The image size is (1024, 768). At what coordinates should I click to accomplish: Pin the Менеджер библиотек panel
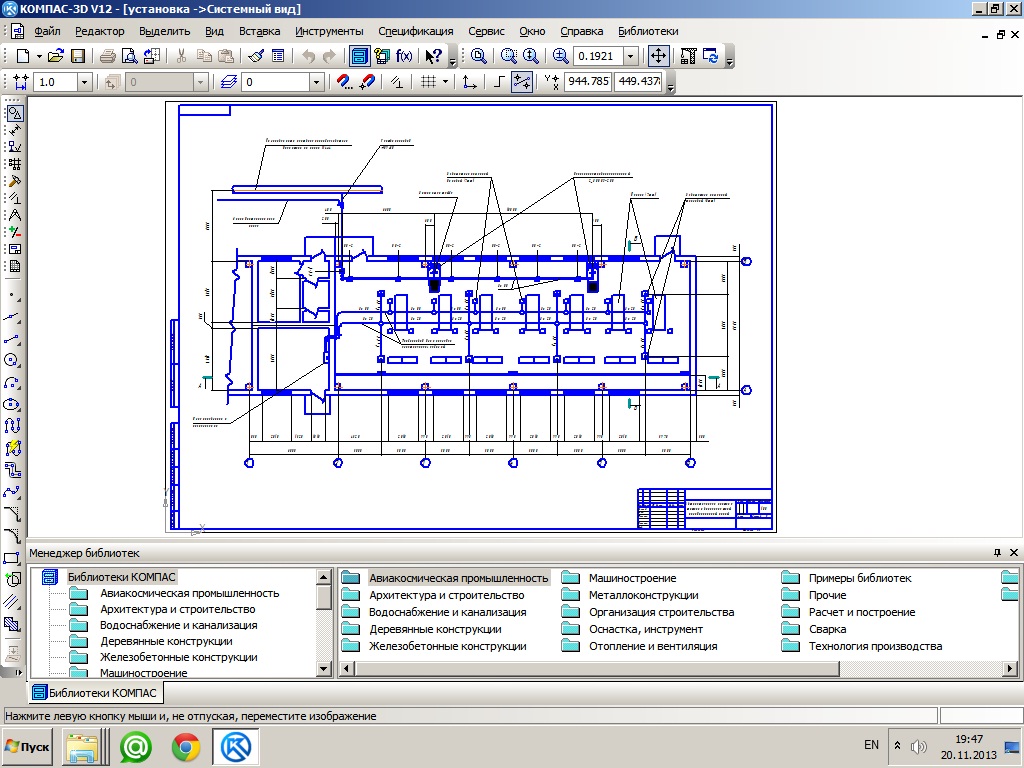[997, 552]
